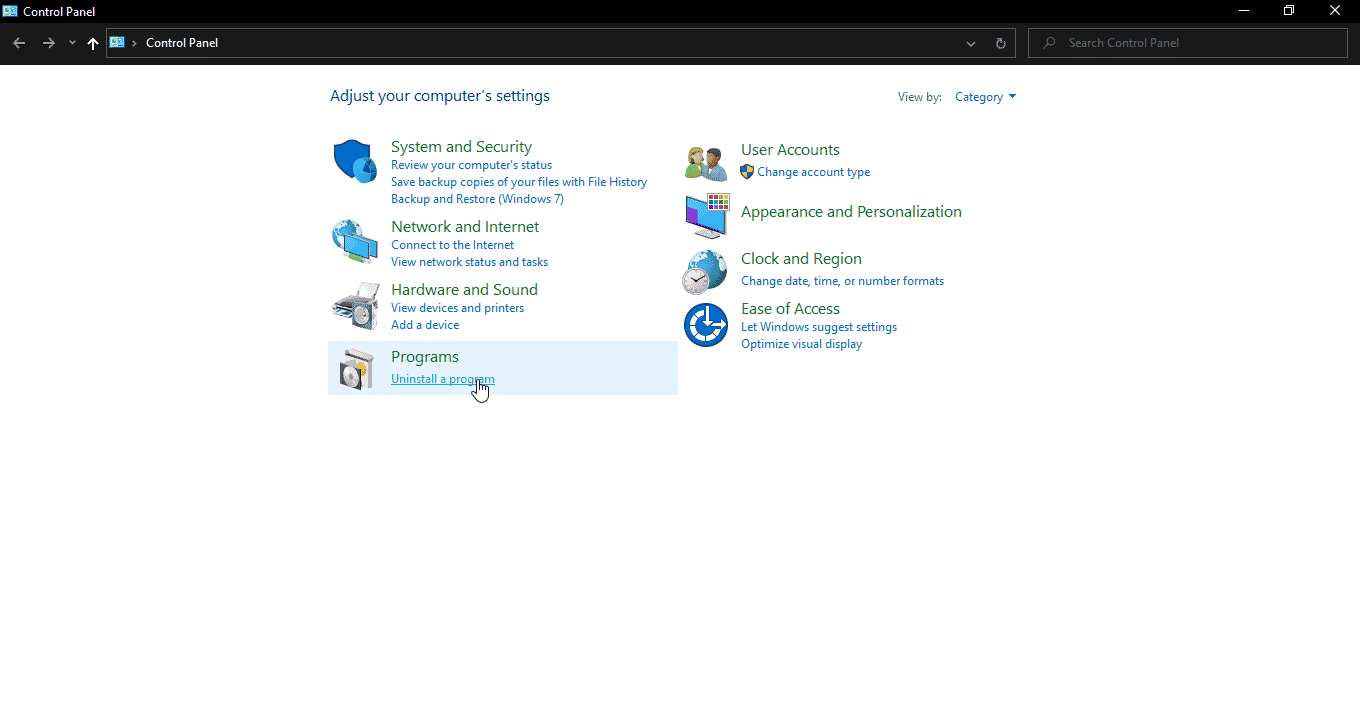Expand the address bar root chevron
Screen dimensions: 1360x728
point(135,43)
